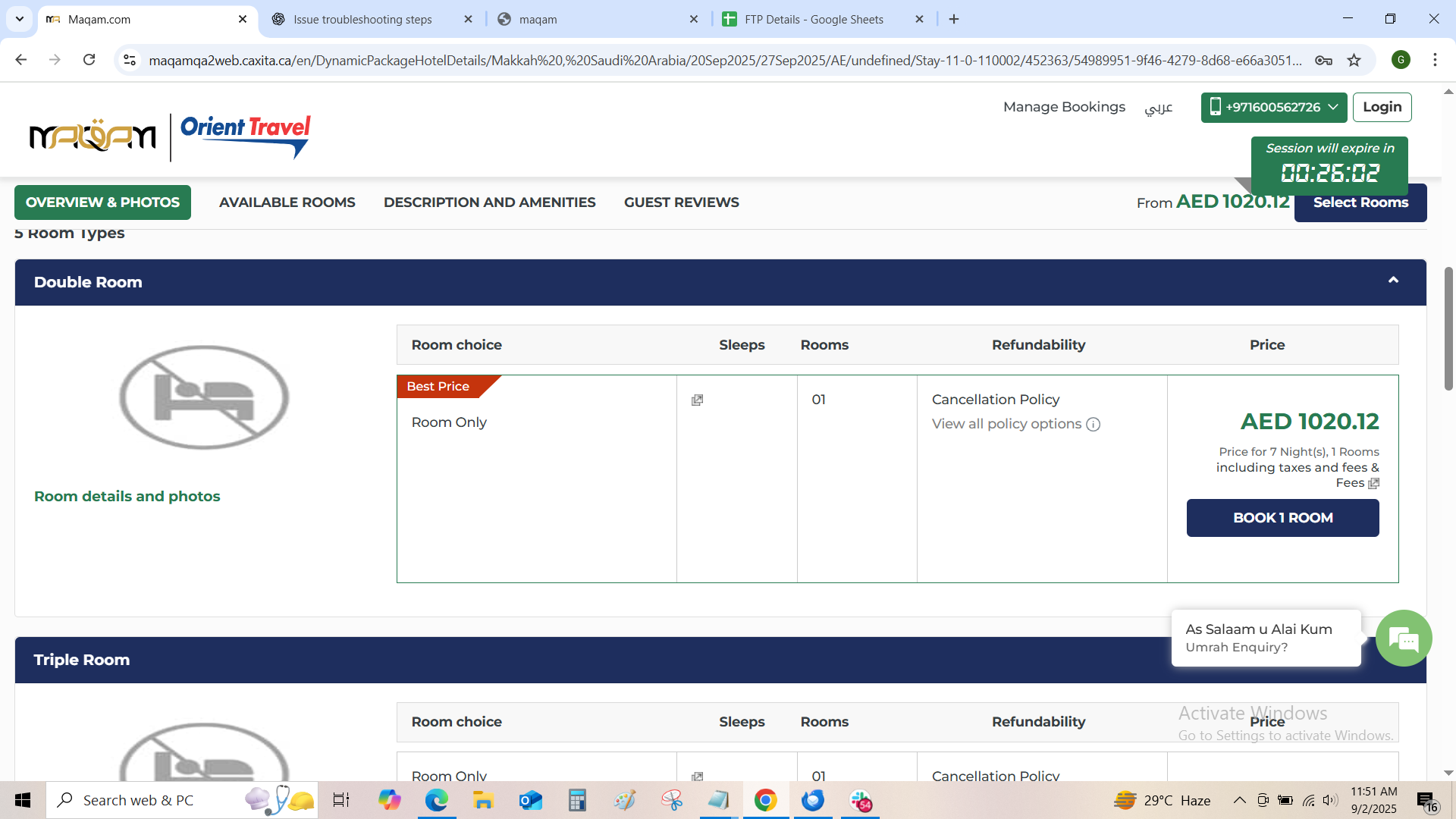
Task: Open the Chrome profile avatar icon
Action: click(1401, 60)
